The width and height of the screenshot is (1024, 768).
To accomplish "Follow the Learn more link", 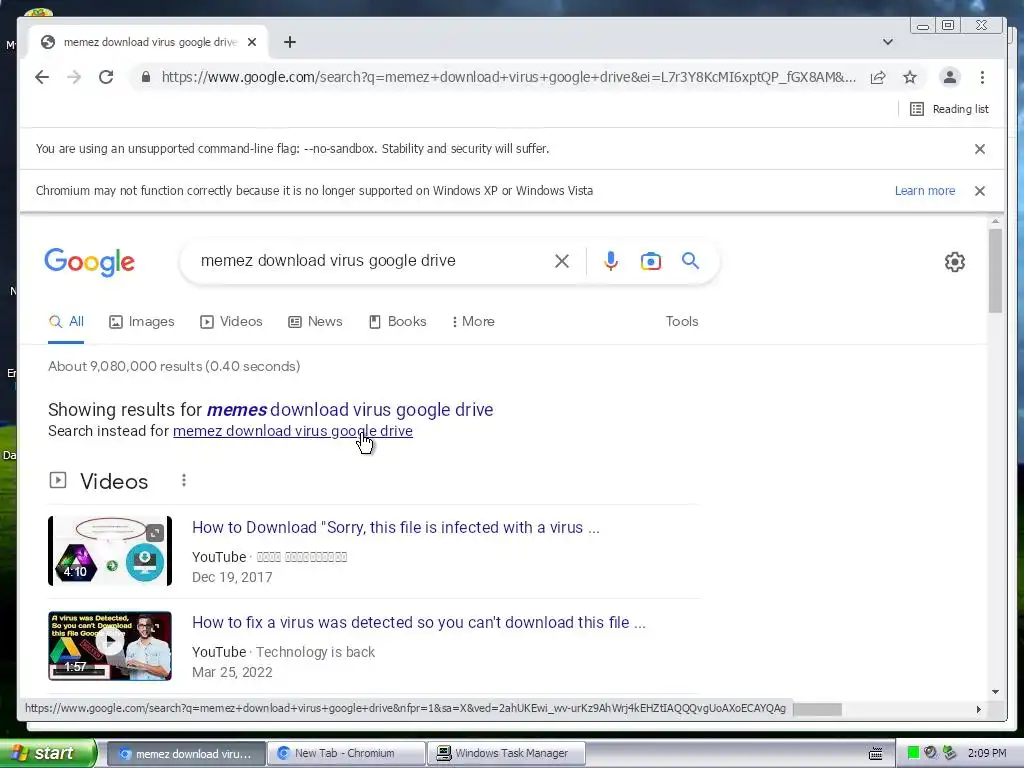I will 925,191.
